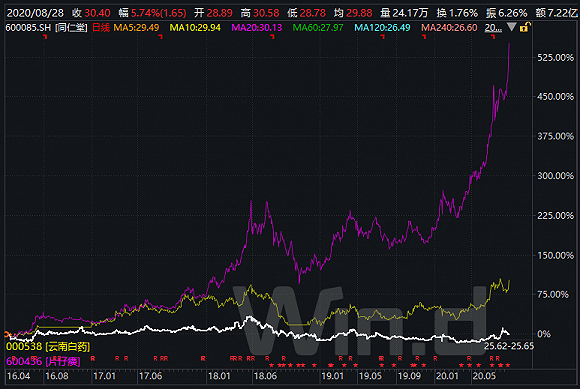Click the 17.01 time axis label
The width and height of the screenshot is (580, 389).
(105, 376)
